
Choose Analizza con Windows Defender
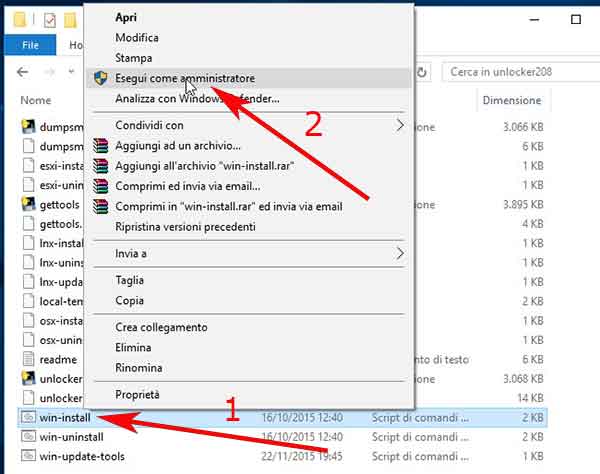[x=197, y=99]
